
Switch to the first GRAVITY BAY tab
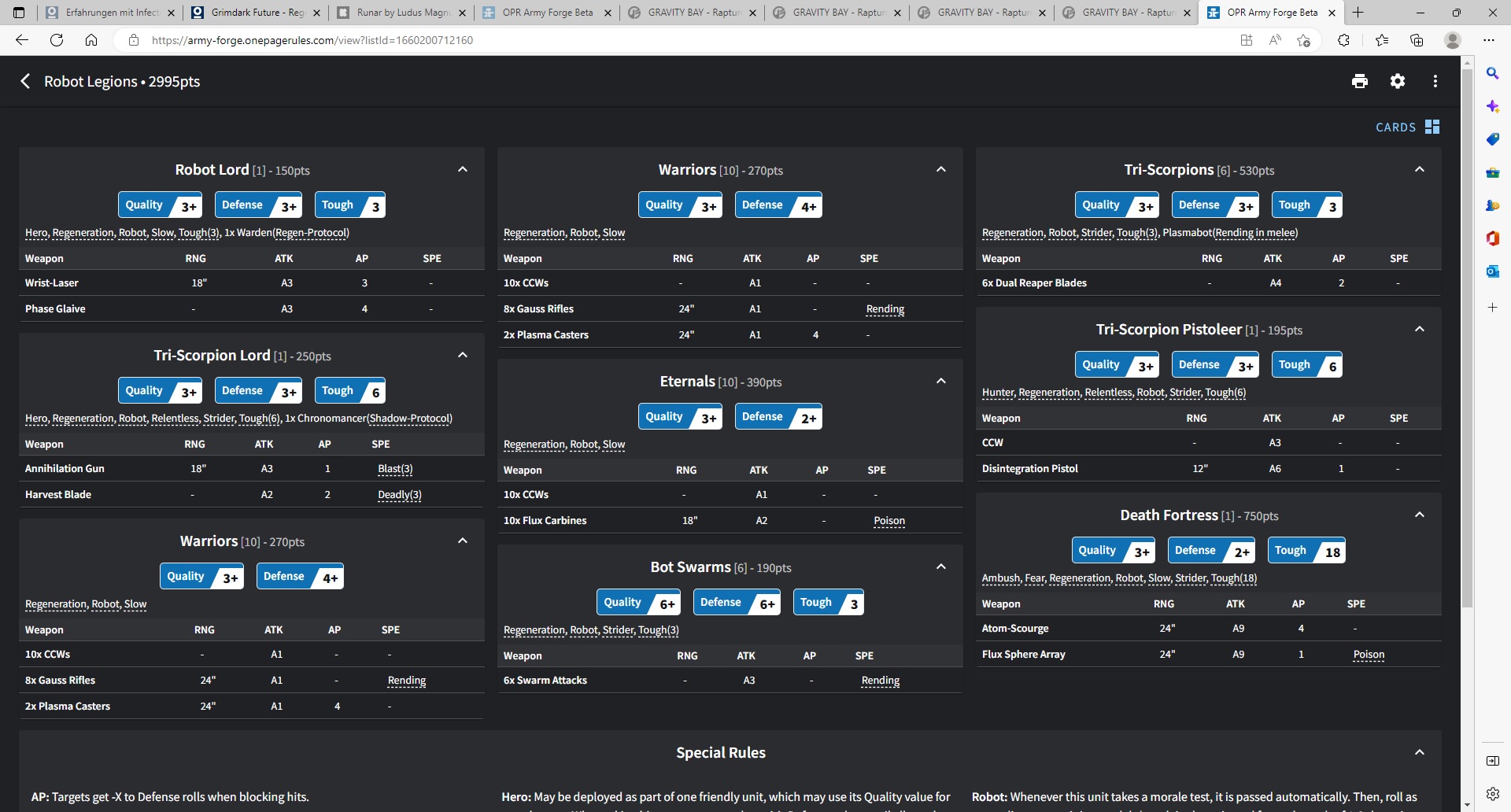click(x=691, y=13)
